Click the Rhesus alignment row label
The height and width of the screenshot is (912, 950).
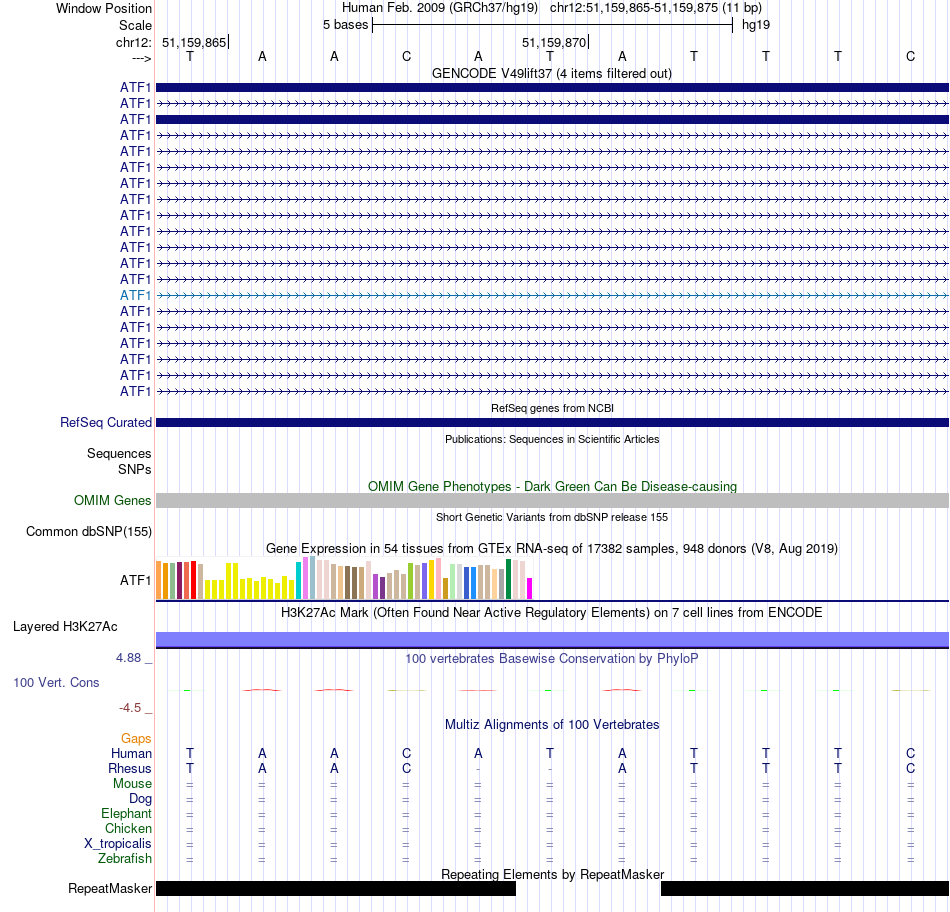coord(130,768)
